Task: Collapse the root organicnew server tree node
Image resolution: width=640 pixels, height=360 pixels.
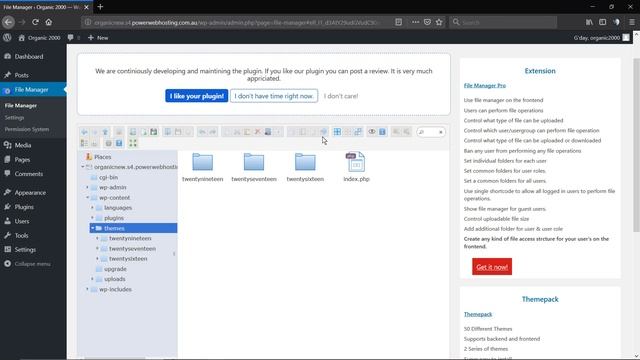Action: [x=82, y=167]
